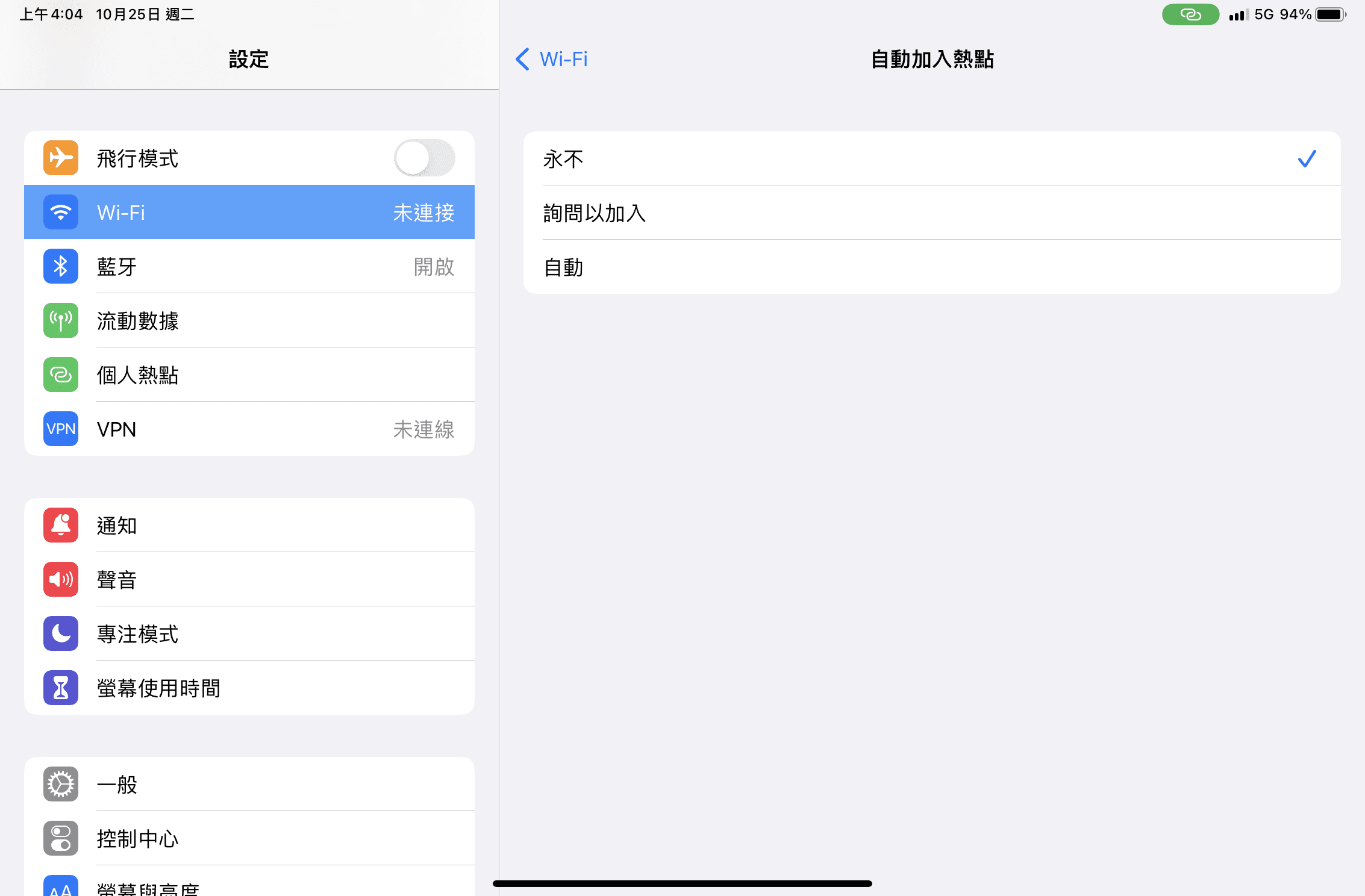Select the 永不 option
Viewport: 1365px width, 896px height.
[x=932, y=158]
